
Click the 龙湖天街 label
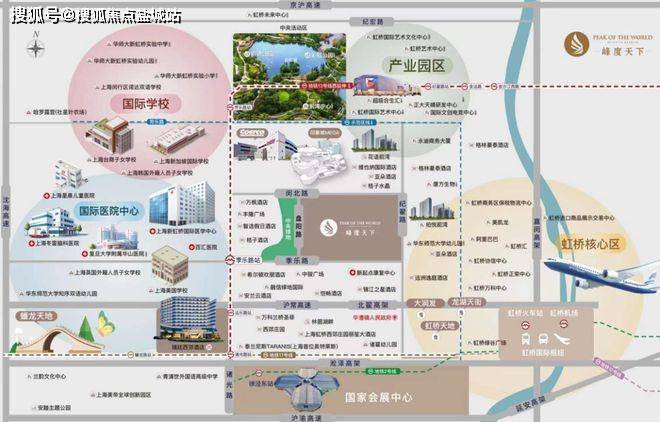[468, 302]
